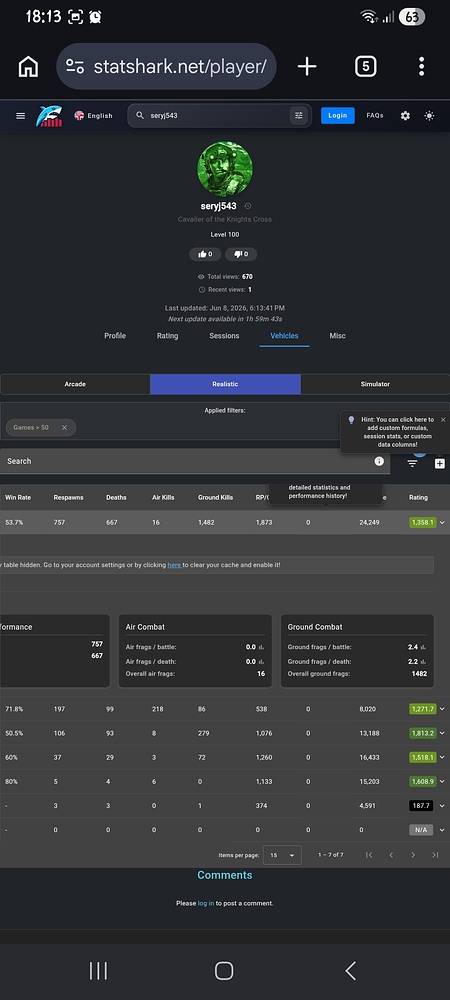This screenshot has height=1000, width=450.
Task: Add a custom data column plus icon
Action: [440, 464]
